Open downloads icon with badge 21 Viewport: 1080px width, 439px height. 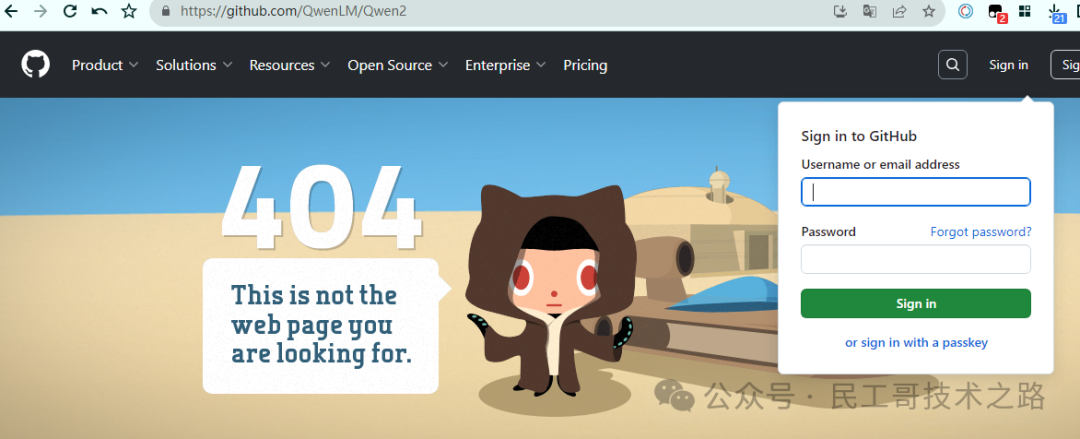(x=1057, y=12)
